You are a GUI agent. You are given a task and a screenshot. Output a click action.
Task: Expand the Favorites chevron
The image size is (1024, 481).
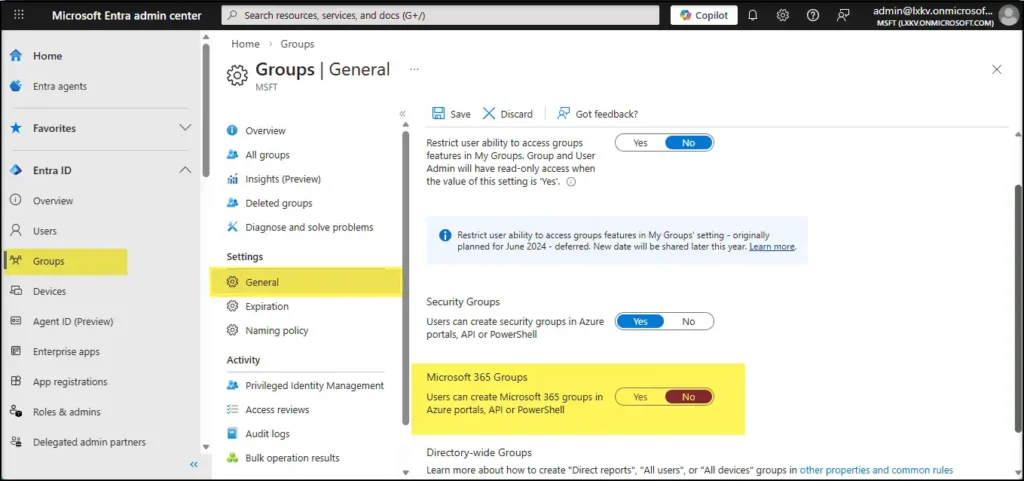click(x=185, y=129)
